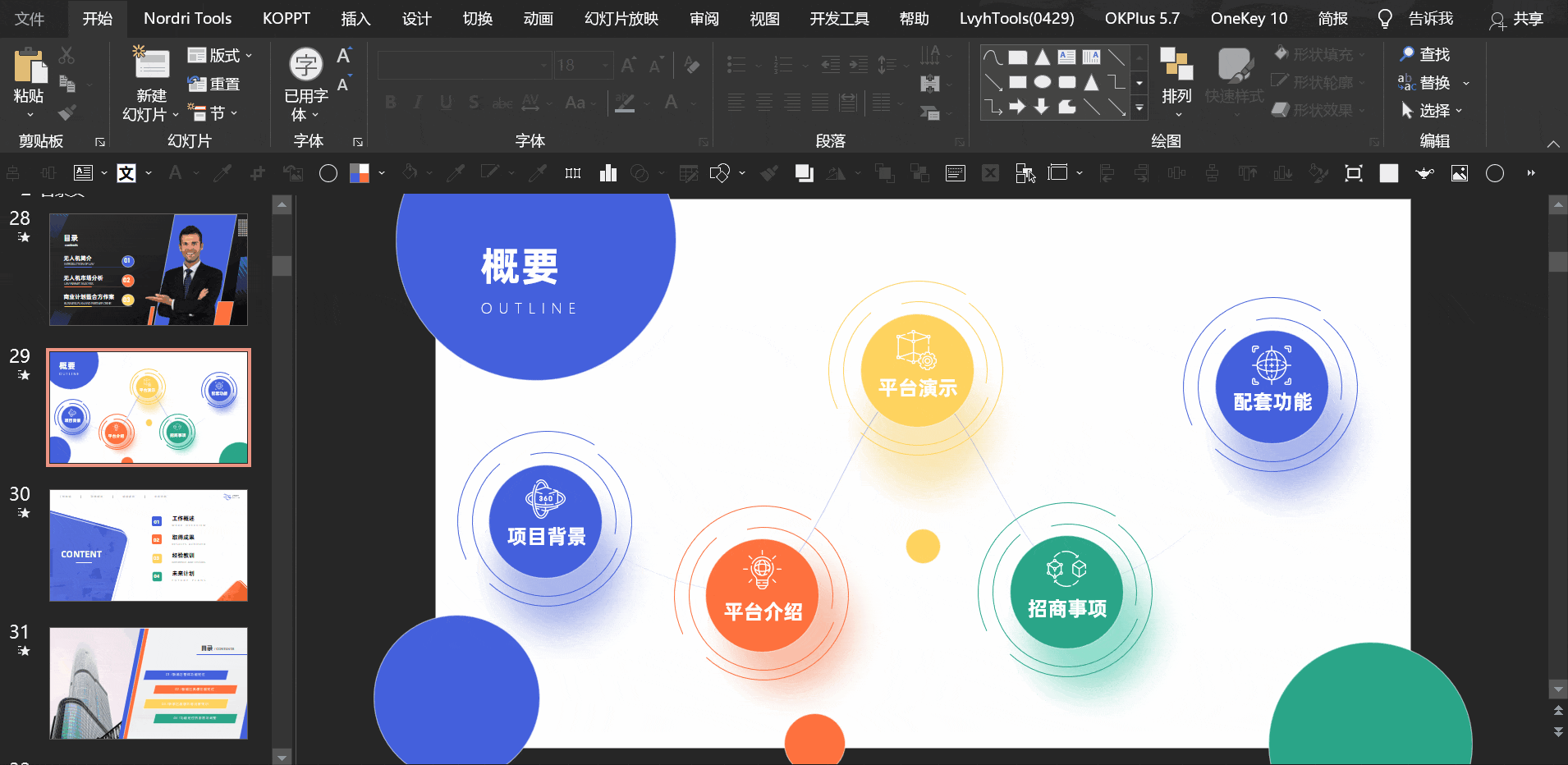Expand the shapes gallery with the More arrow
The height and width of the screenshot is (765, 1568).
point(1139,108)
